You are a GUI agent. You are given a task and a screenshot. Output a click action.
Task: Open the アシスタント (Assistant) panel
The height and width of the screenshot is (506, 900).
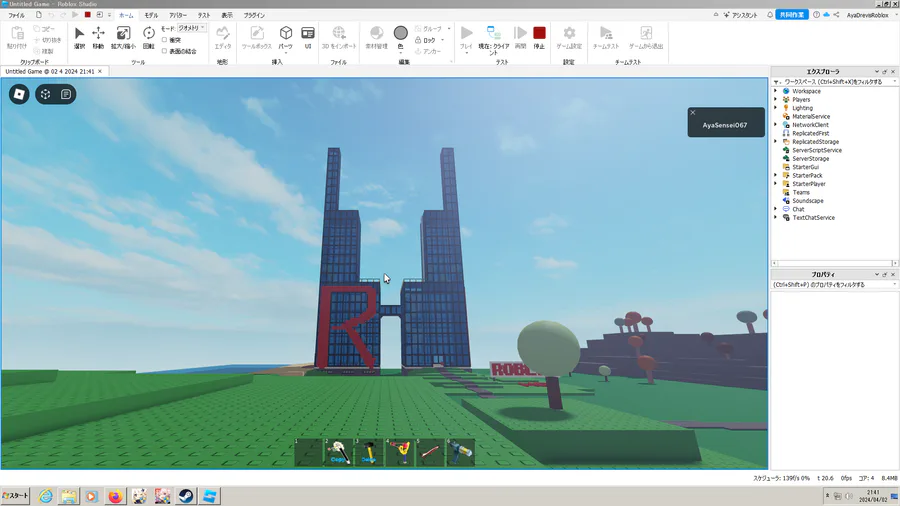click(x=740, y=15)
